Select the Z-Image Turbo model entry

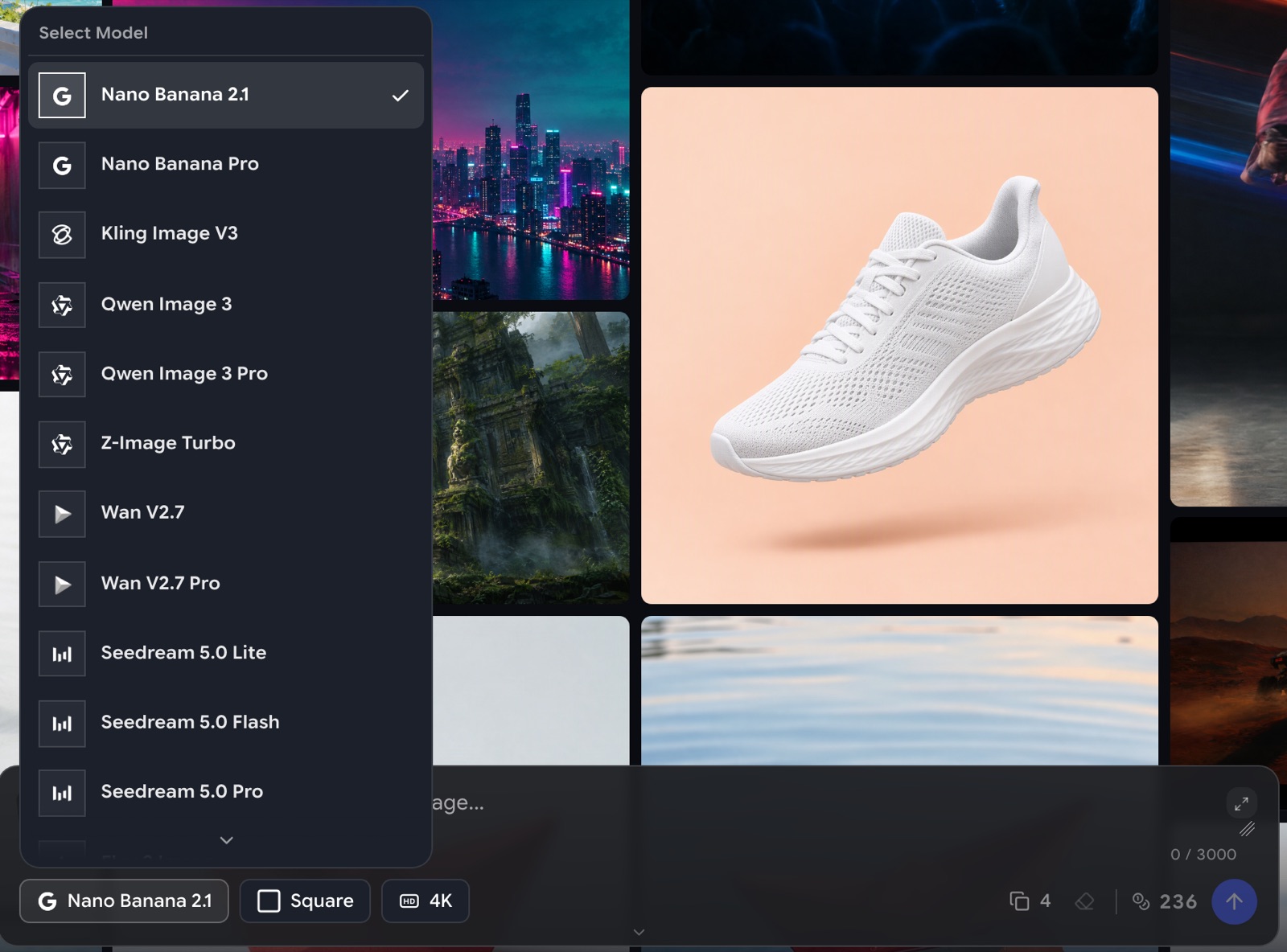226,444
